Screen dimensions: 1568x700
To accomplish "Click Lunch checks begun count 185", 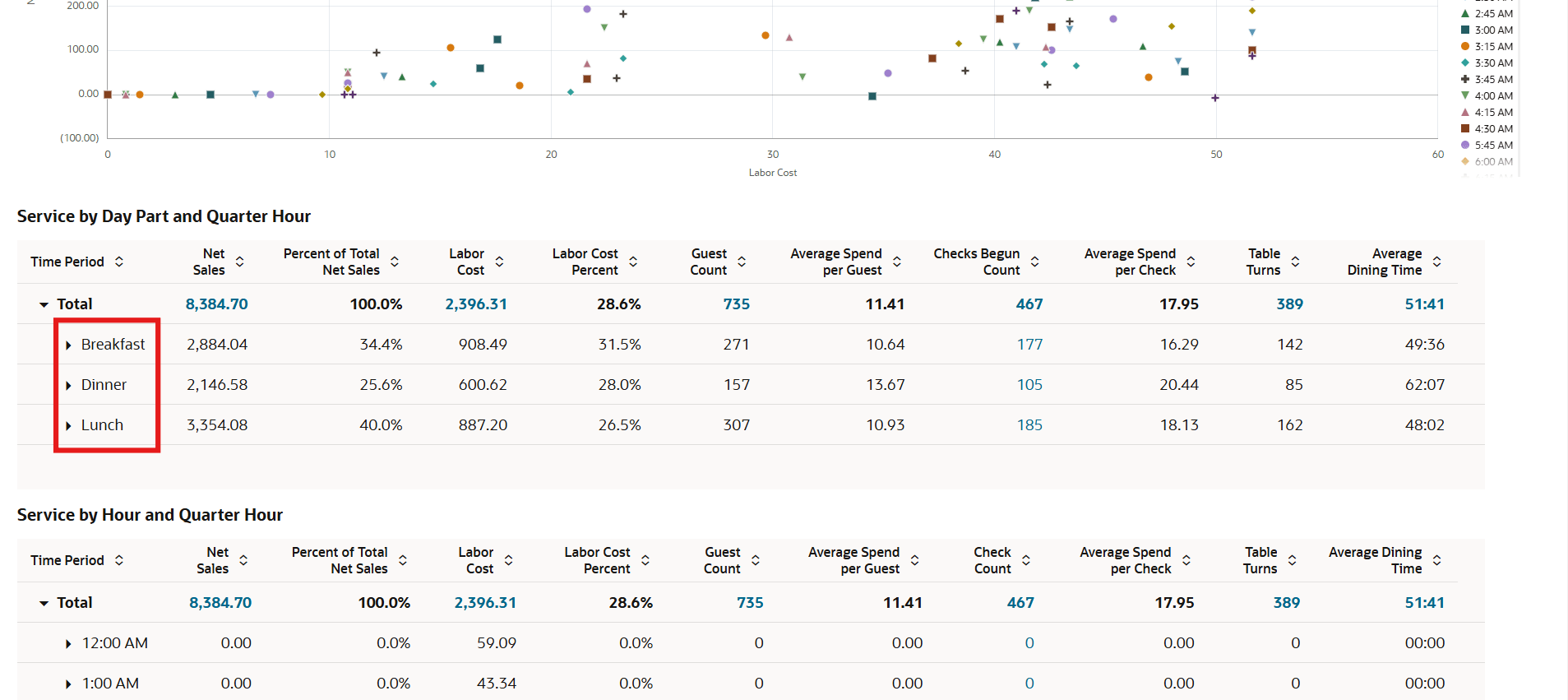I will pyautogui.click(x=1029, y=425).
